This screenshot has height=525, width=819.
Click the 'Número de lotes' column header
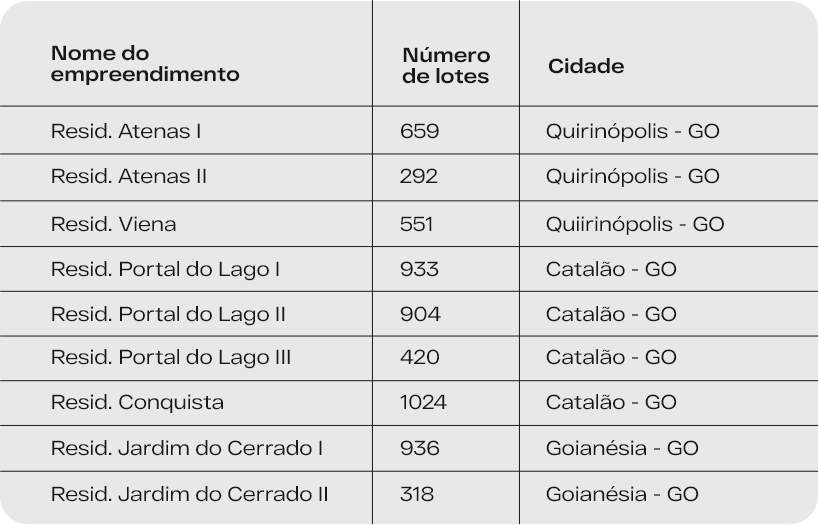446,66
